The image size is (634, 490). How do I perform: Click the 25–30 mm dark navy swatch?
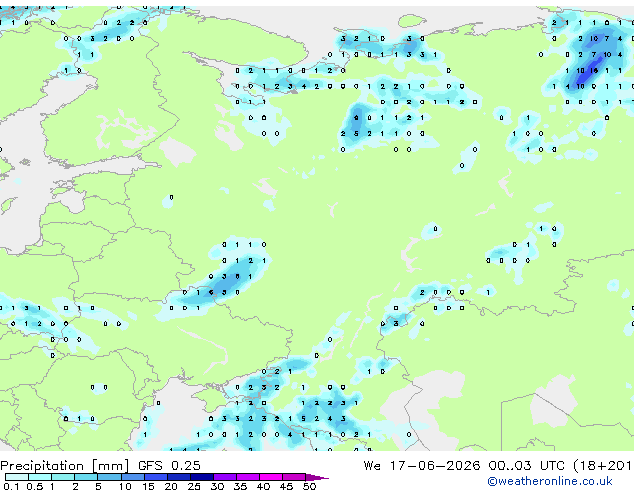(x=202, y=477)
